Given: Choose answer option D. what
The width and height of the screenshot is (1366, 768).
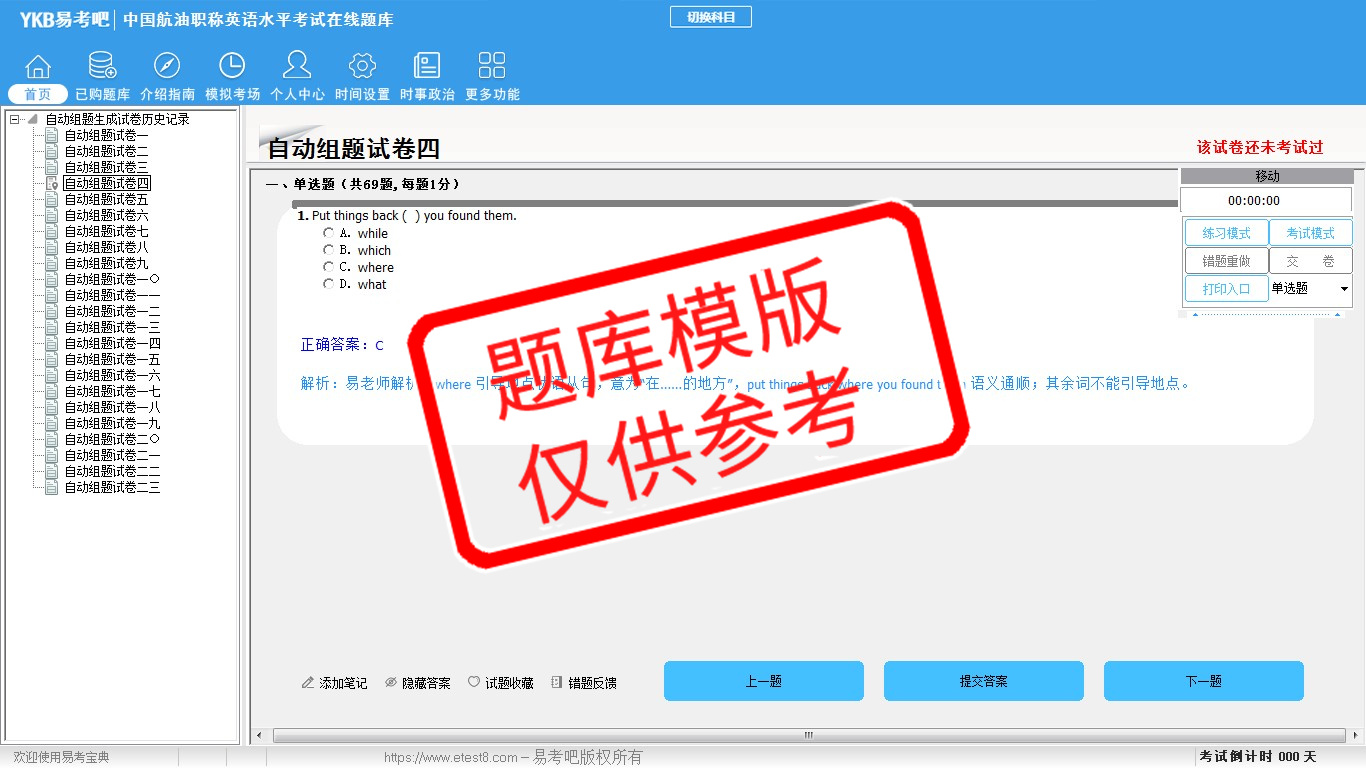Looking at the screenshot, I should click(x=329, y=284).
